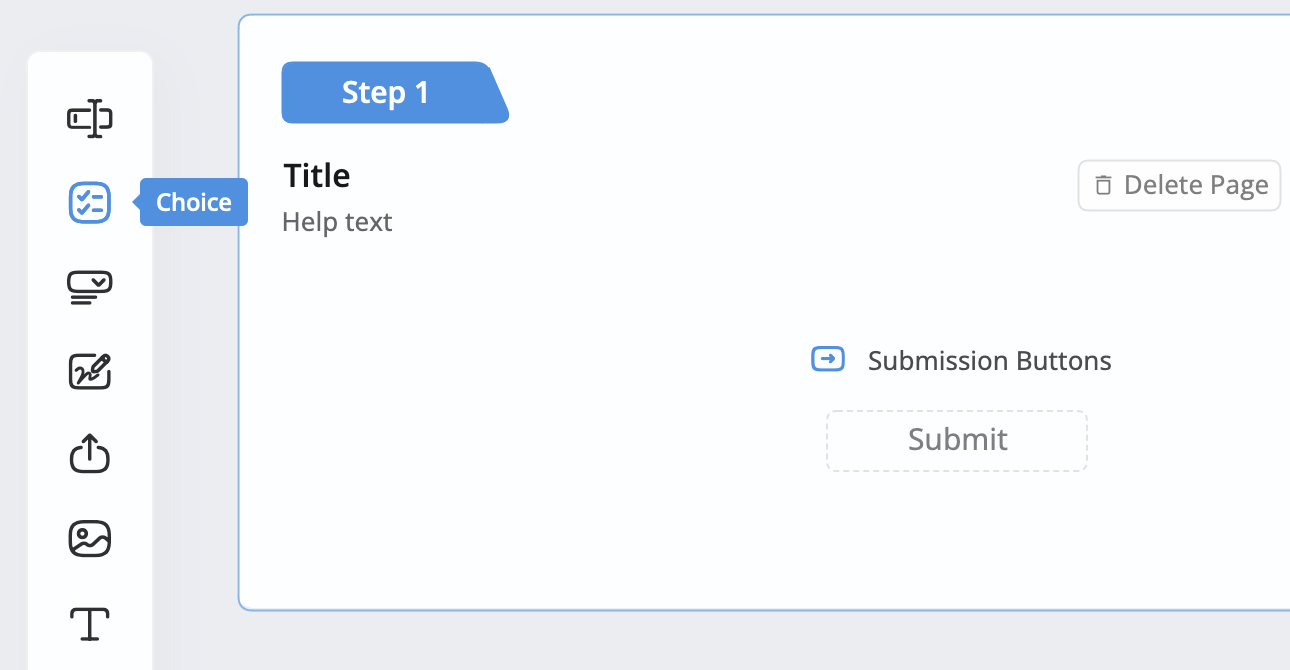
Task: Pick the dropdown field sidebar icon
Action: click(90, 287)
